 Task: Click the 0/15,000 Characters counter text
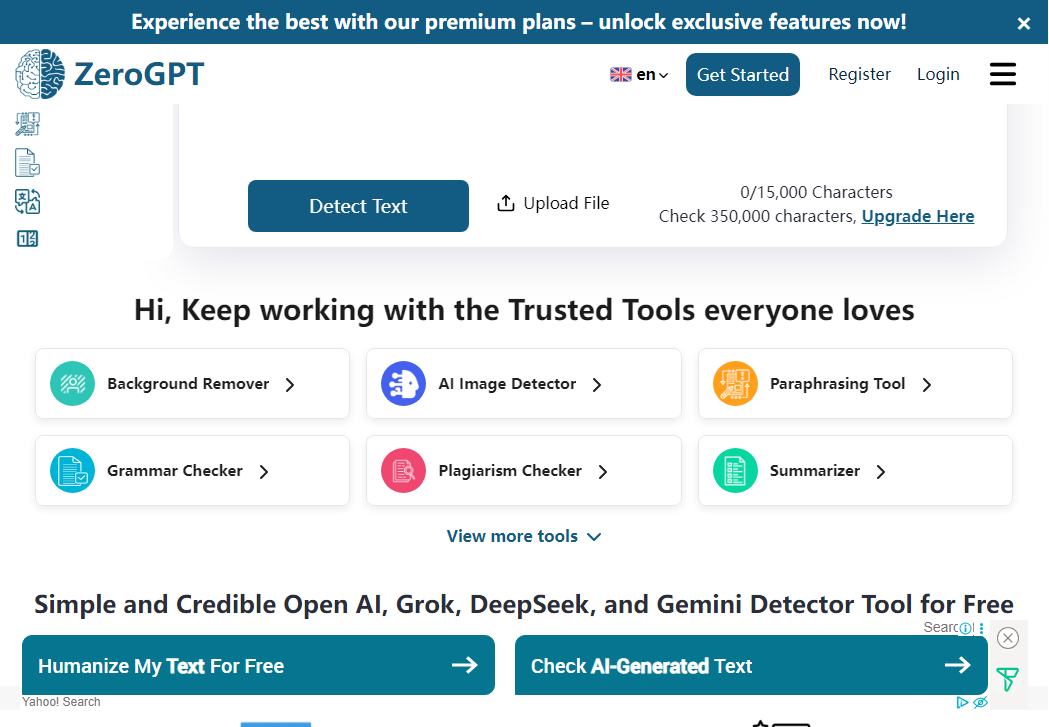coord(816,192)
